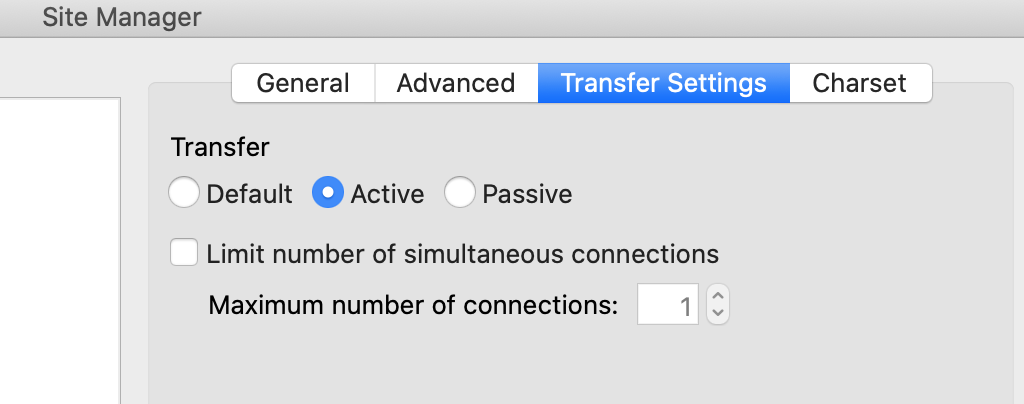
Task: Select the Transfer Settings tab
Action: 664,83
